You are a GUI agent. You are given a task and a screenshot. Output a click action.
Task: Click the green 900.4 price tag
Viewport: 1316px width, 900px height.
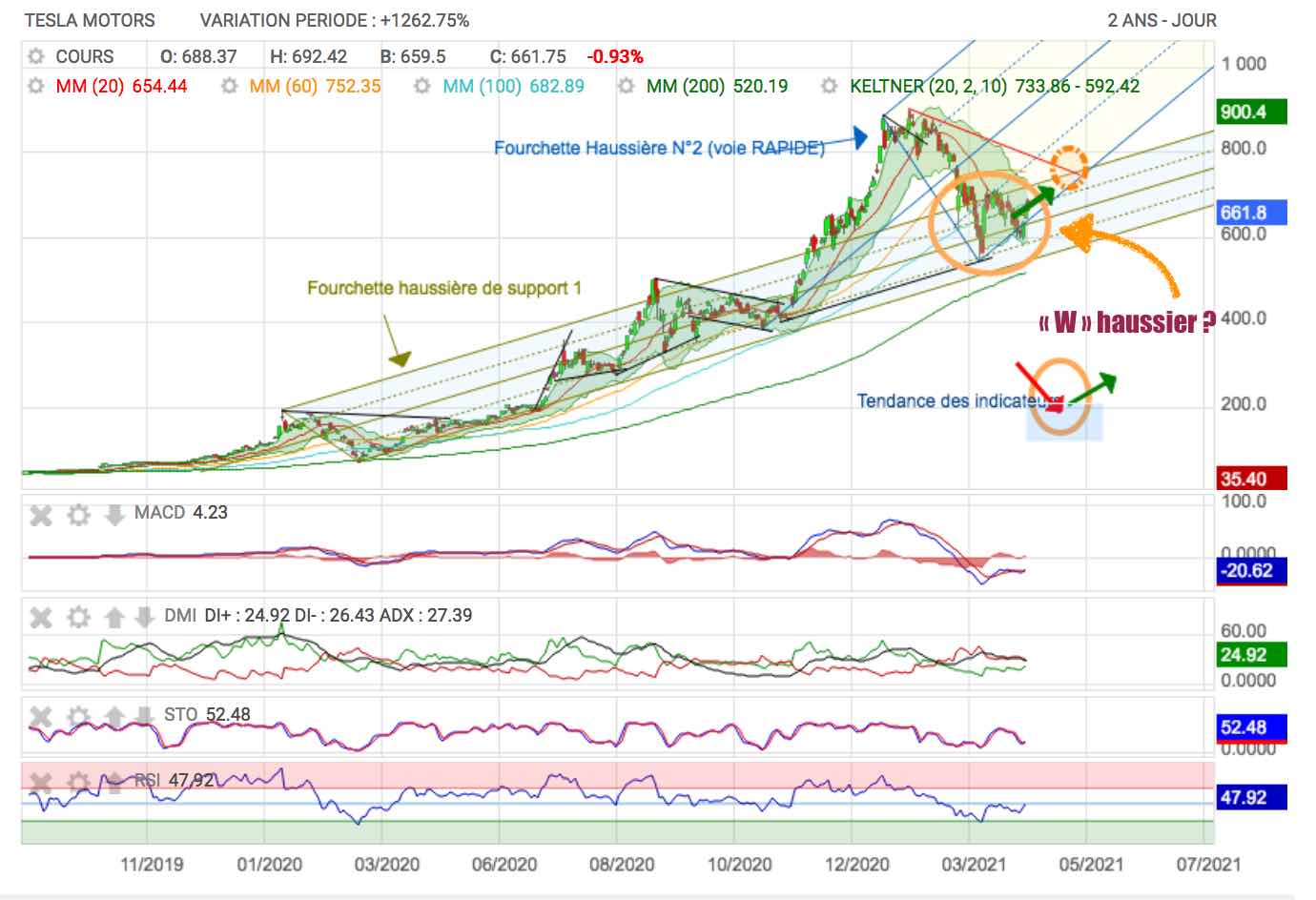(x=1252, y=112)
